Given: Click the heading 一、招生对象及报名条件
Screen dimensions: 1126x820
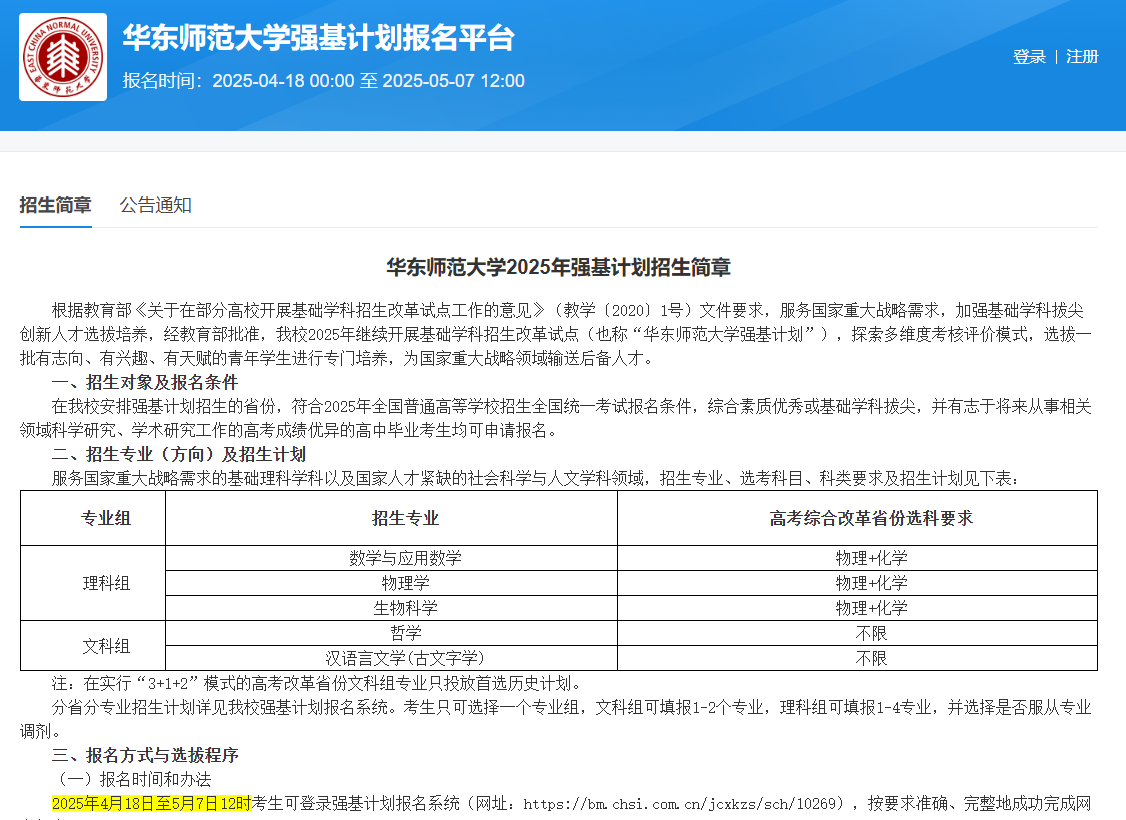Looking at the screenshot, I should 145,382.
